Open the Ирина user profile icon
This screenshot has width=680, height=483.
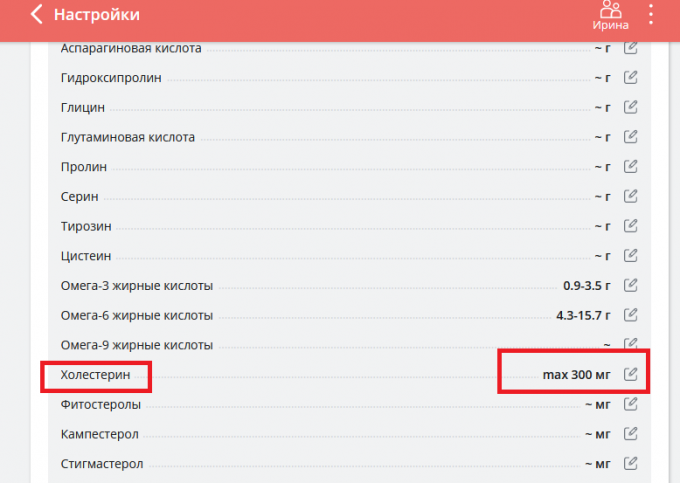(x=611, y=16)
